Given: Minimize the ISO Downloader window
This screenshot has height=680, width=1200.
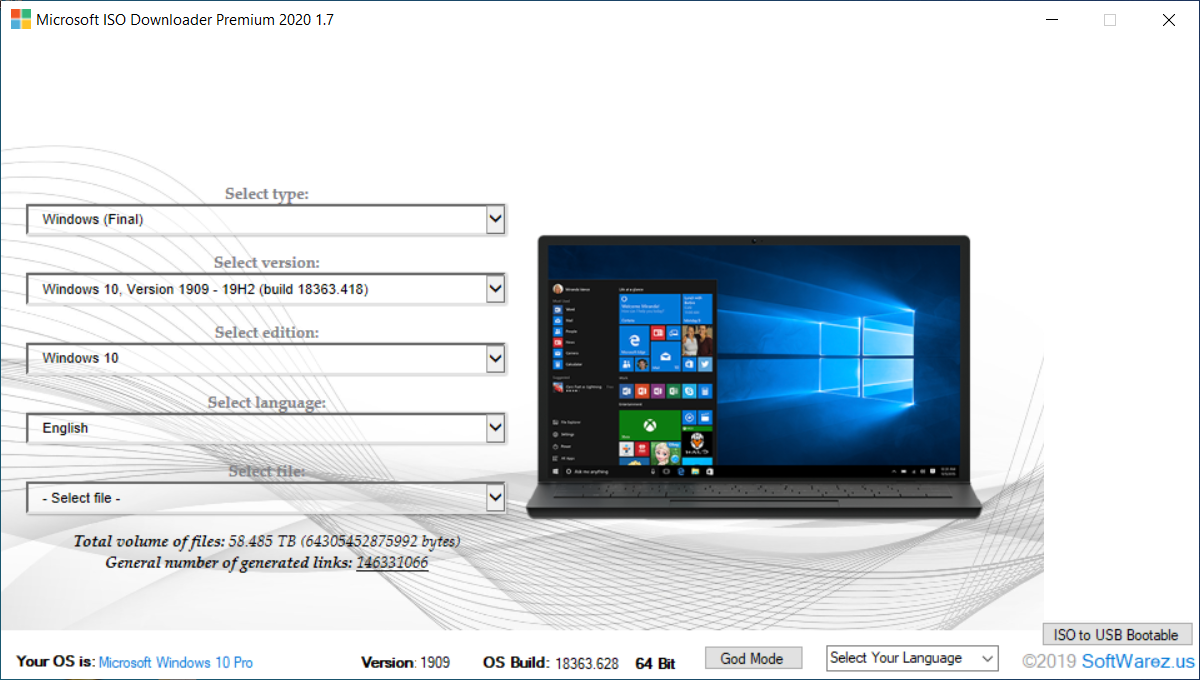Looking at the screenshot, I should [x=1051, y=20].
